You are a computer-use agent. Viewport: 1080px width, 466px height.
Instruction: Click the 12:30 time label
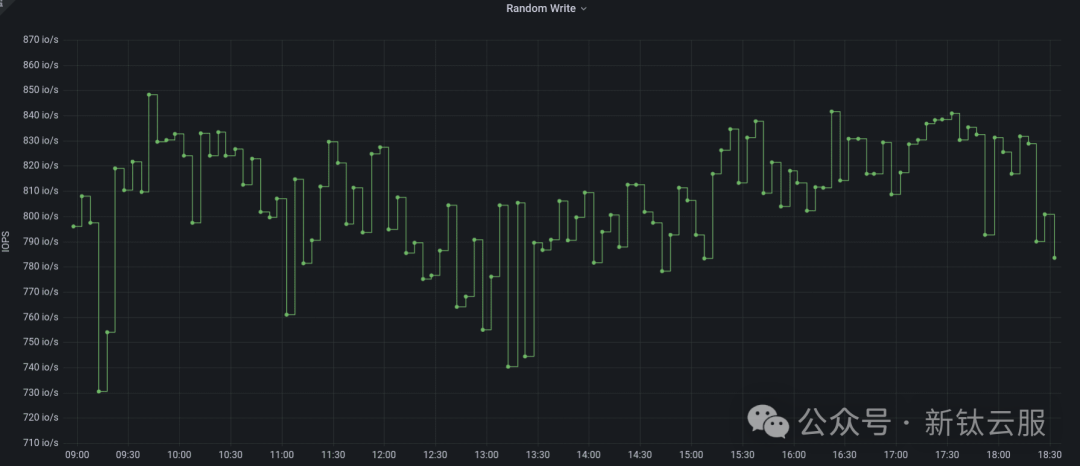[x=435, y=455]
